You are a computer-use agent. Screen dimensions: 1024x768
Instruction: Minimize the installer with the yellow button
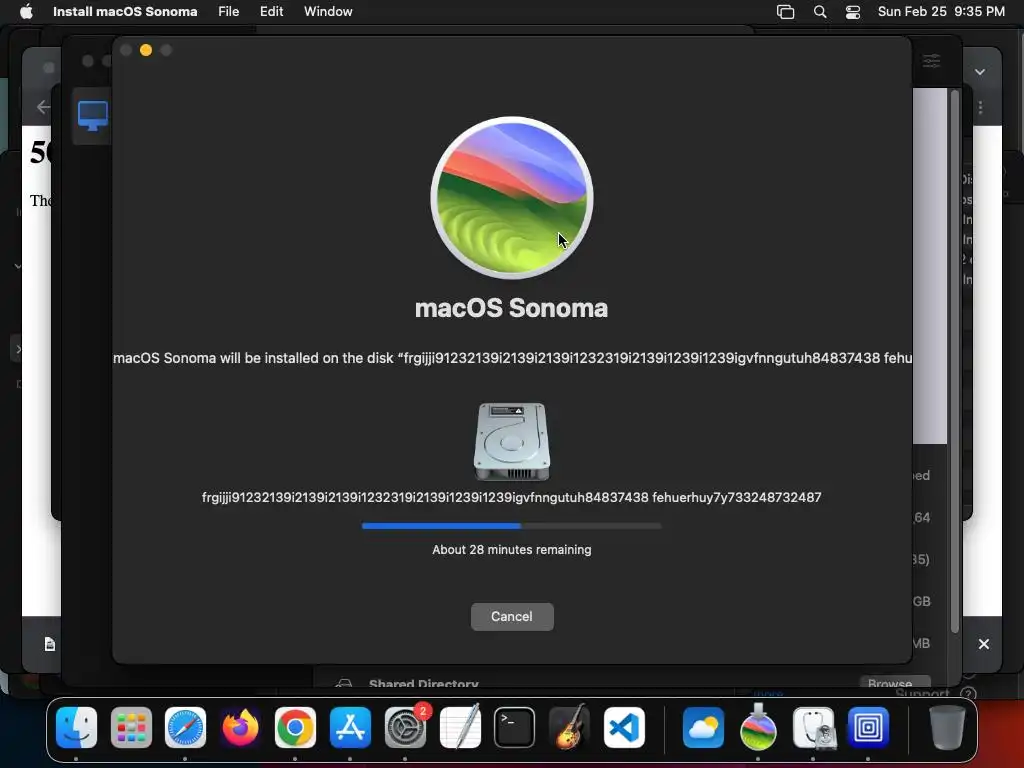pyautogui.click(x=146, y=50)
